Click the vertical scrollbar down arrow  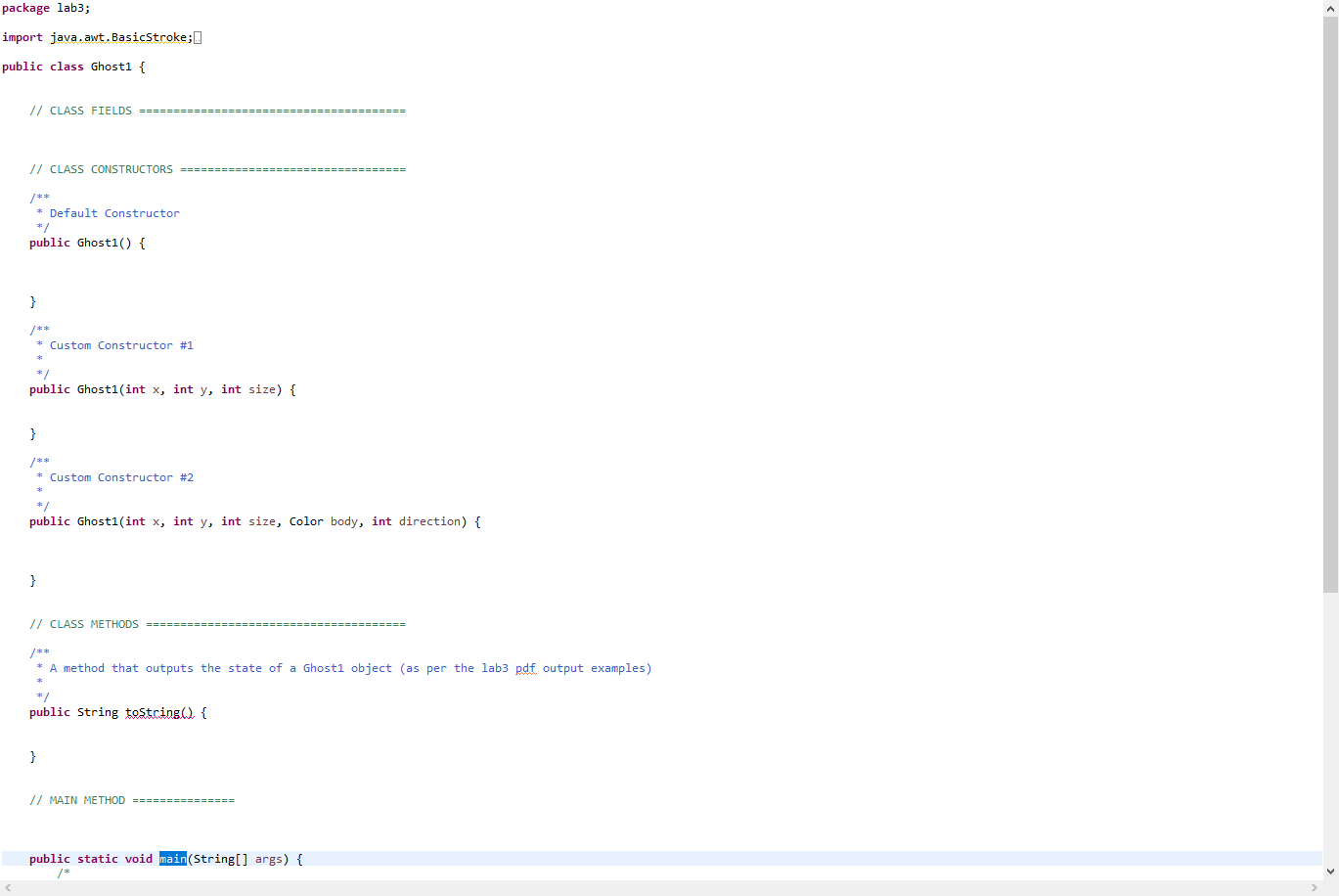click(x=1332, y=871)
